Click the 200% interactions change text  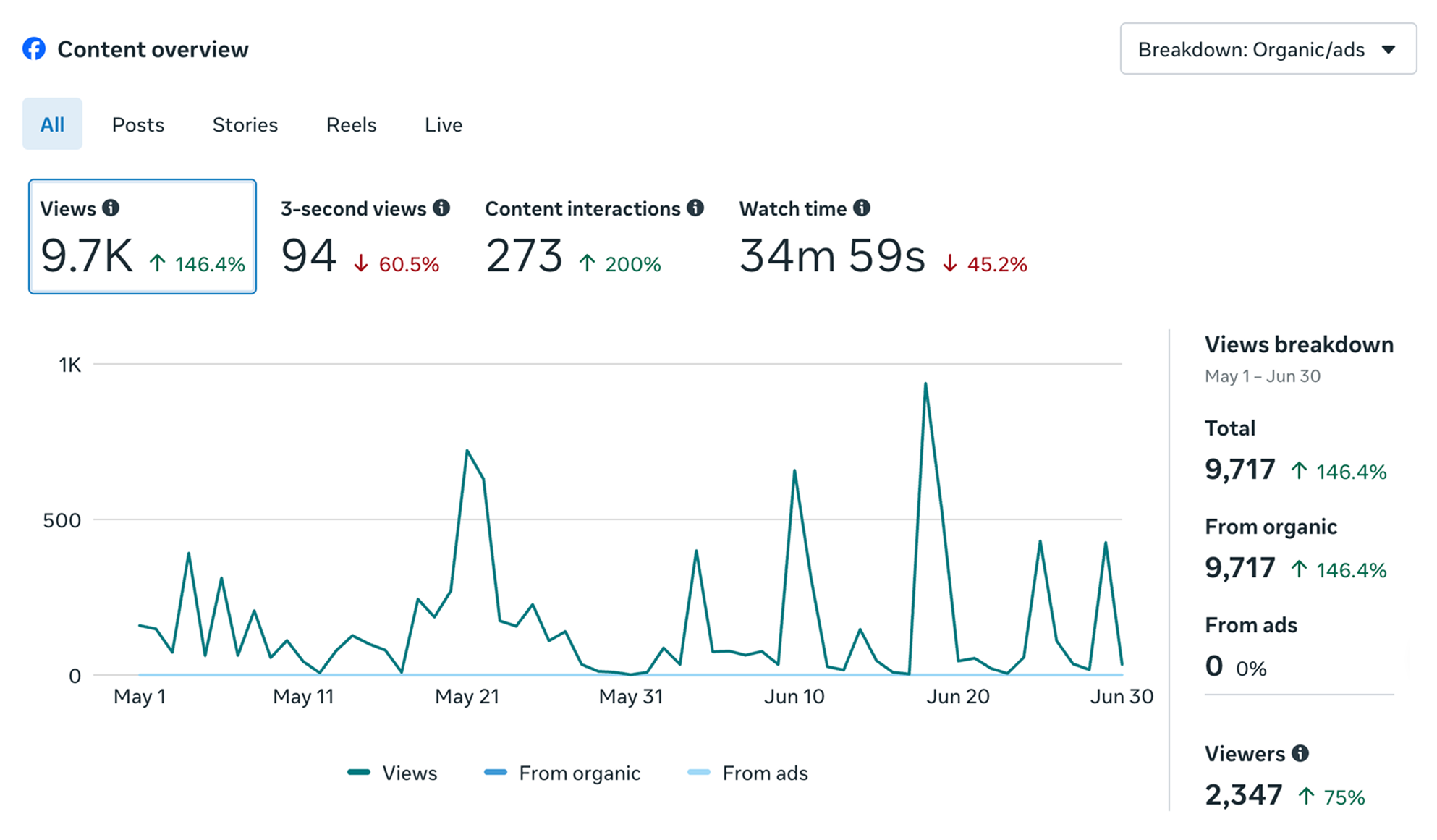(x=633, y=264)
